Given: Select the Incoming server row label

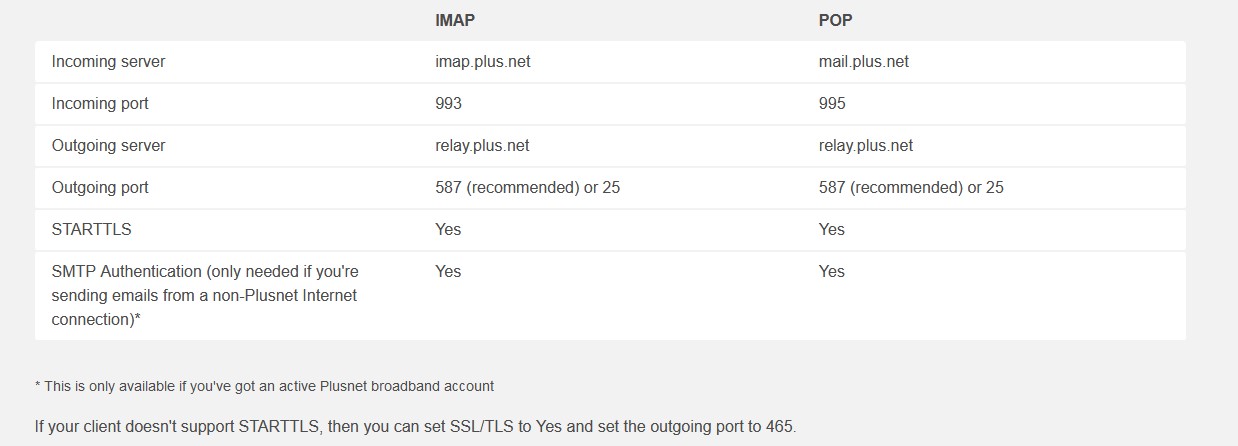Looking at the screenshot, I should (x=108, y=61).
